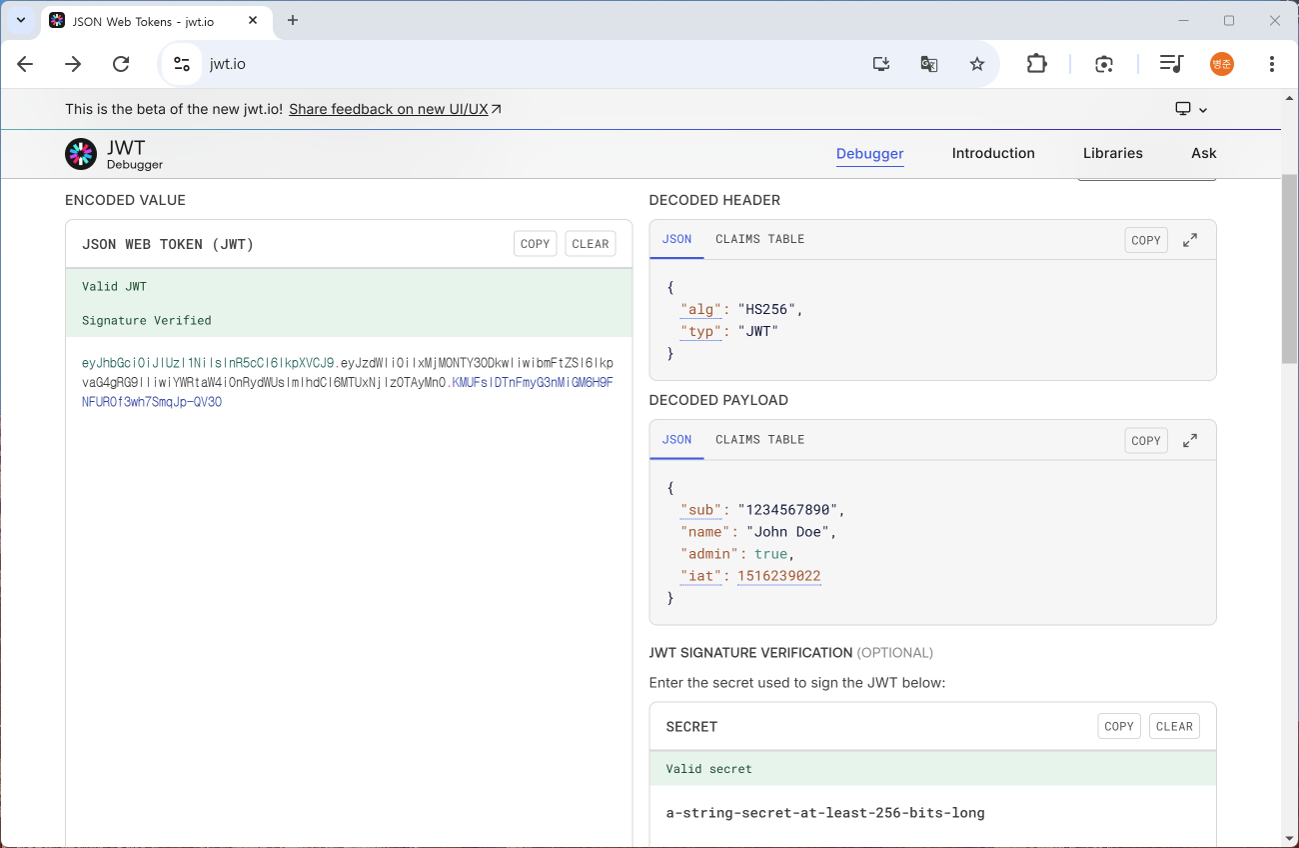Image resolution: width=1299 pixels, height=848 pixels.
Task: Click inside the encoded token text
Action: [x=348, y=382]
